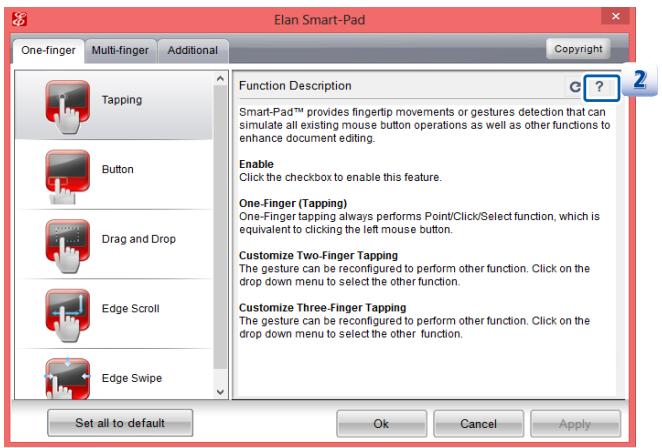Click the 'Elan Smart-Pad' window title

click(x=320, y=20)
